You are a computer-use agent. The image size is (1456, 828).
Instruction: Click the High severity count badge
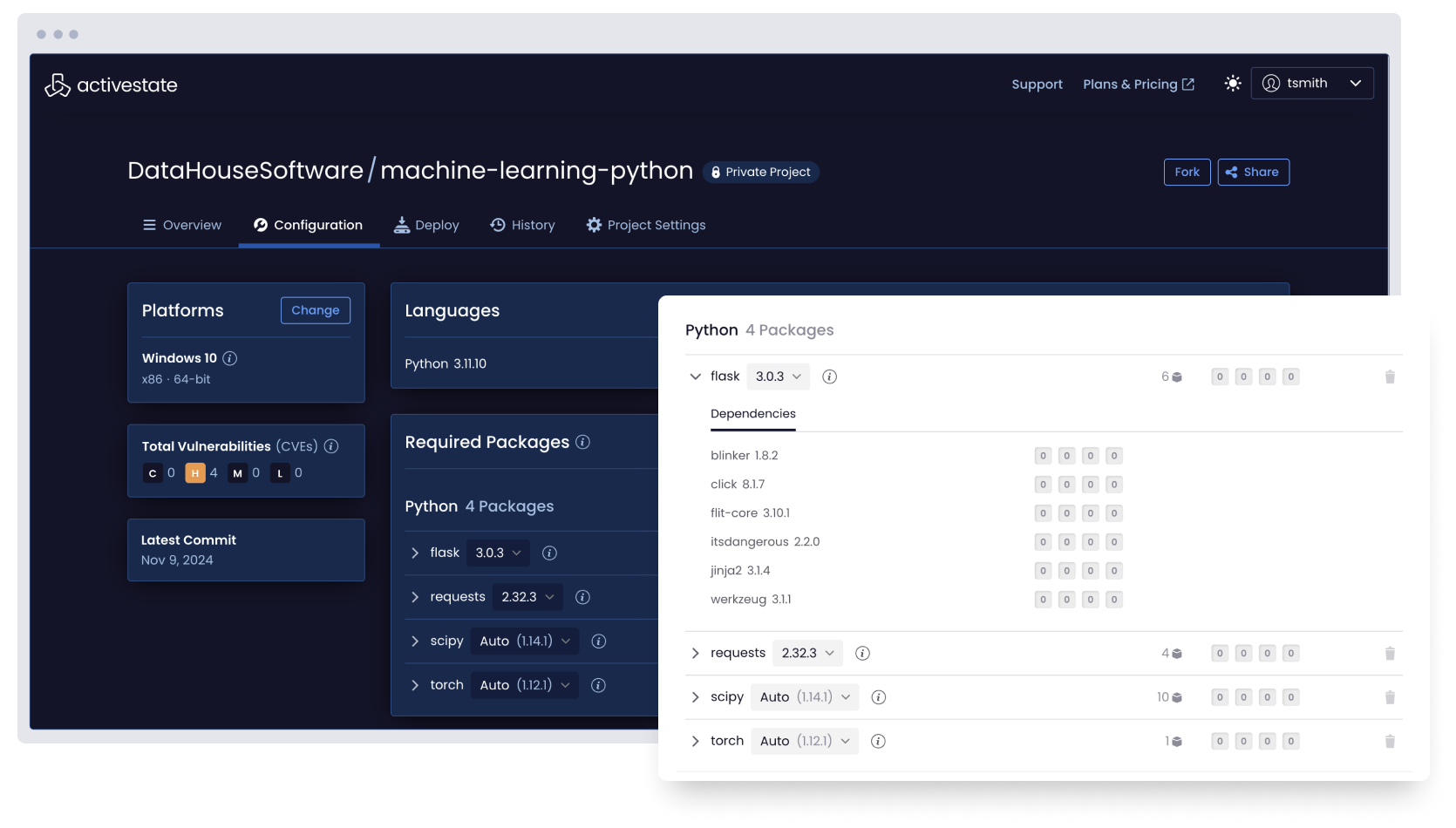click(x=195, y=473)
